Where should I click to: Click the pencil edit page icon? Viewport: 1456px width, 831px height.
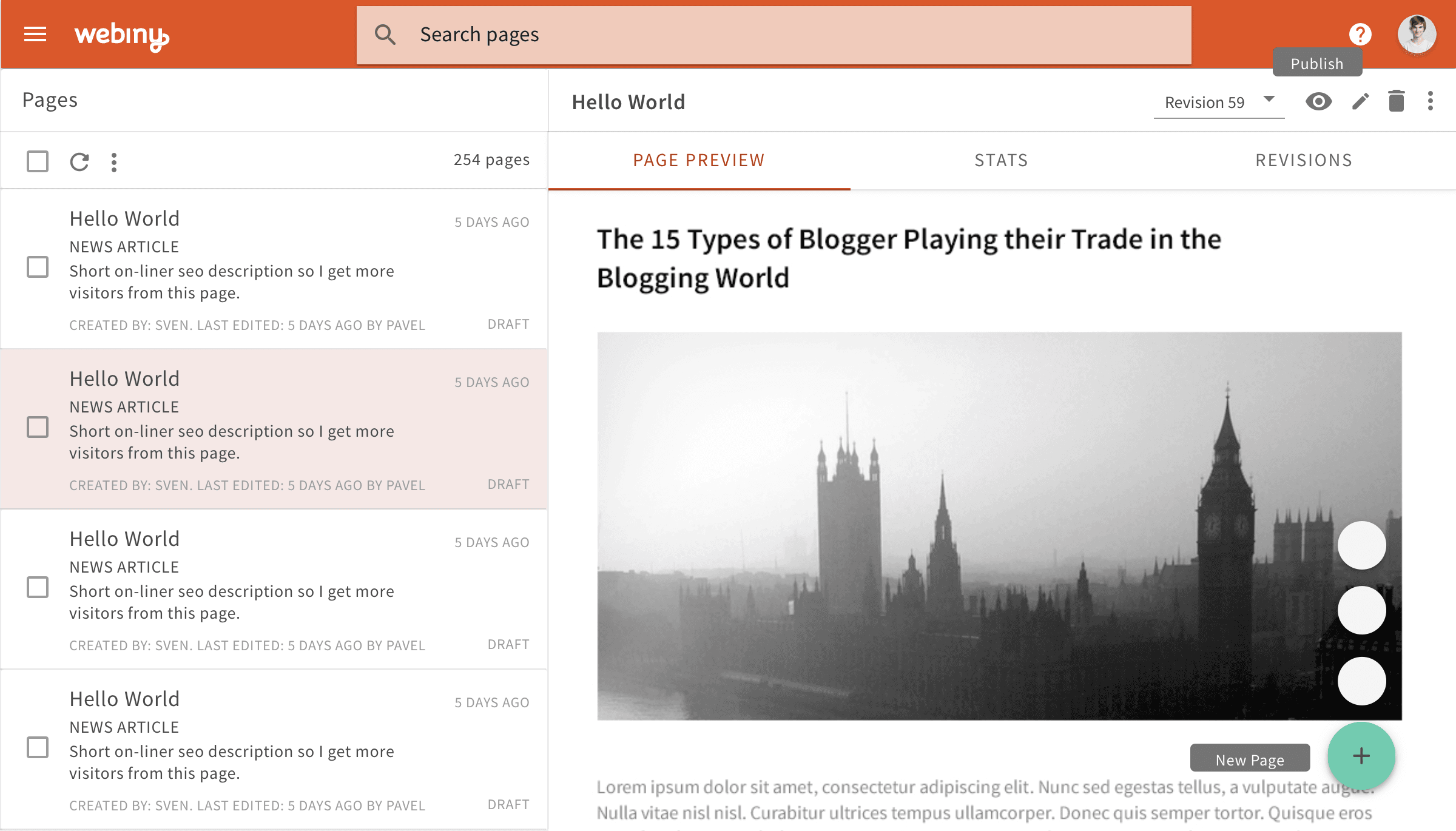point(1361,101)
